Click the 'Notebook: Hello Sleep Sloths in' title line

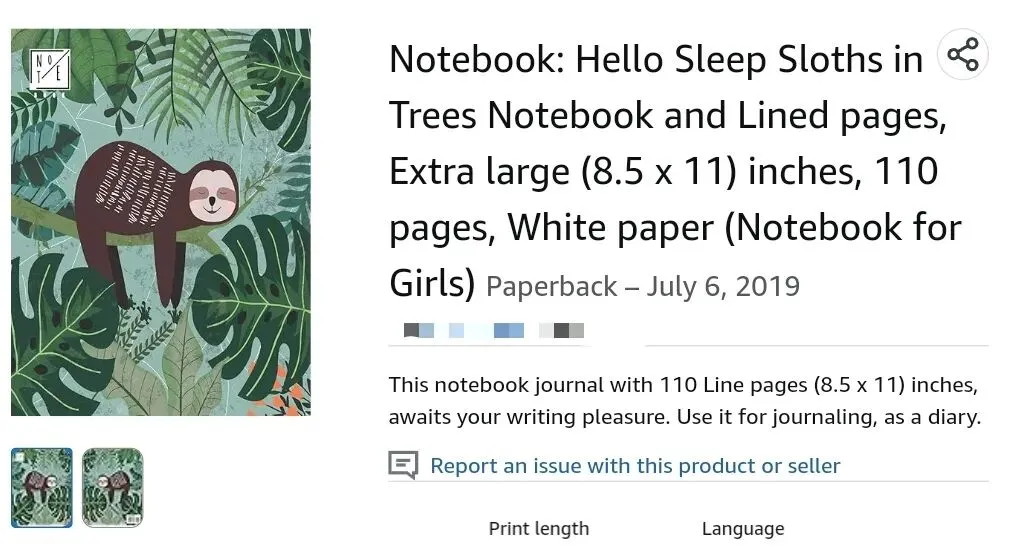coord(655,60)
